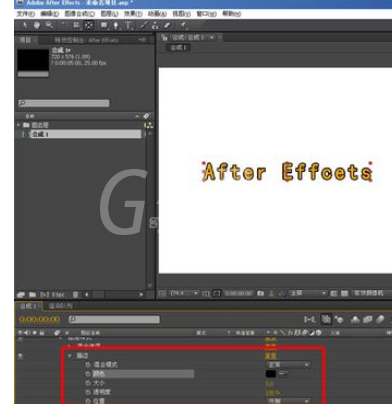Toggle the stopwatch for 位置
This screenshot has height=404, width=392.
[x=88, y=401]
